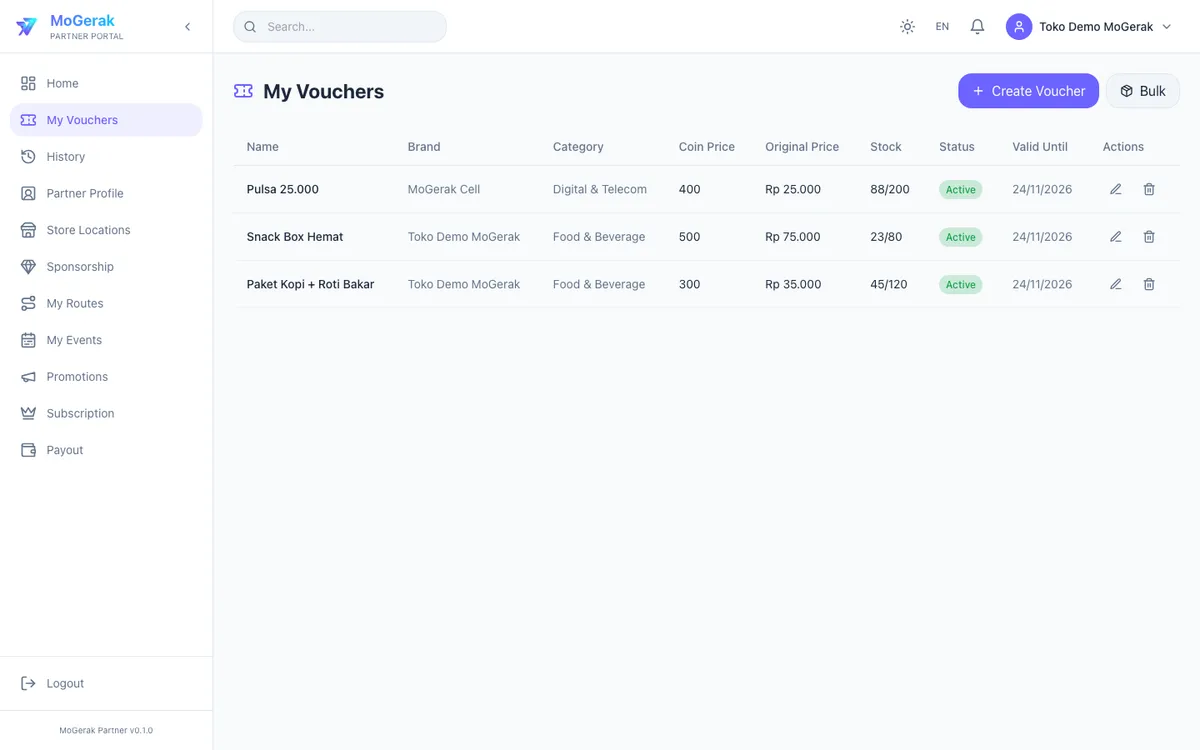Click the Home icon in sidebar
This screenshot has width=1200, height=750.
[x=28, y=83]
